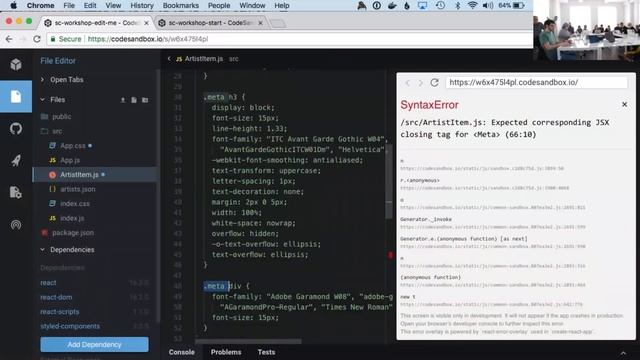Screen dimensions: 640x360
Task: Open the Bluetooth menu bar icon
Action: point(458,6)
